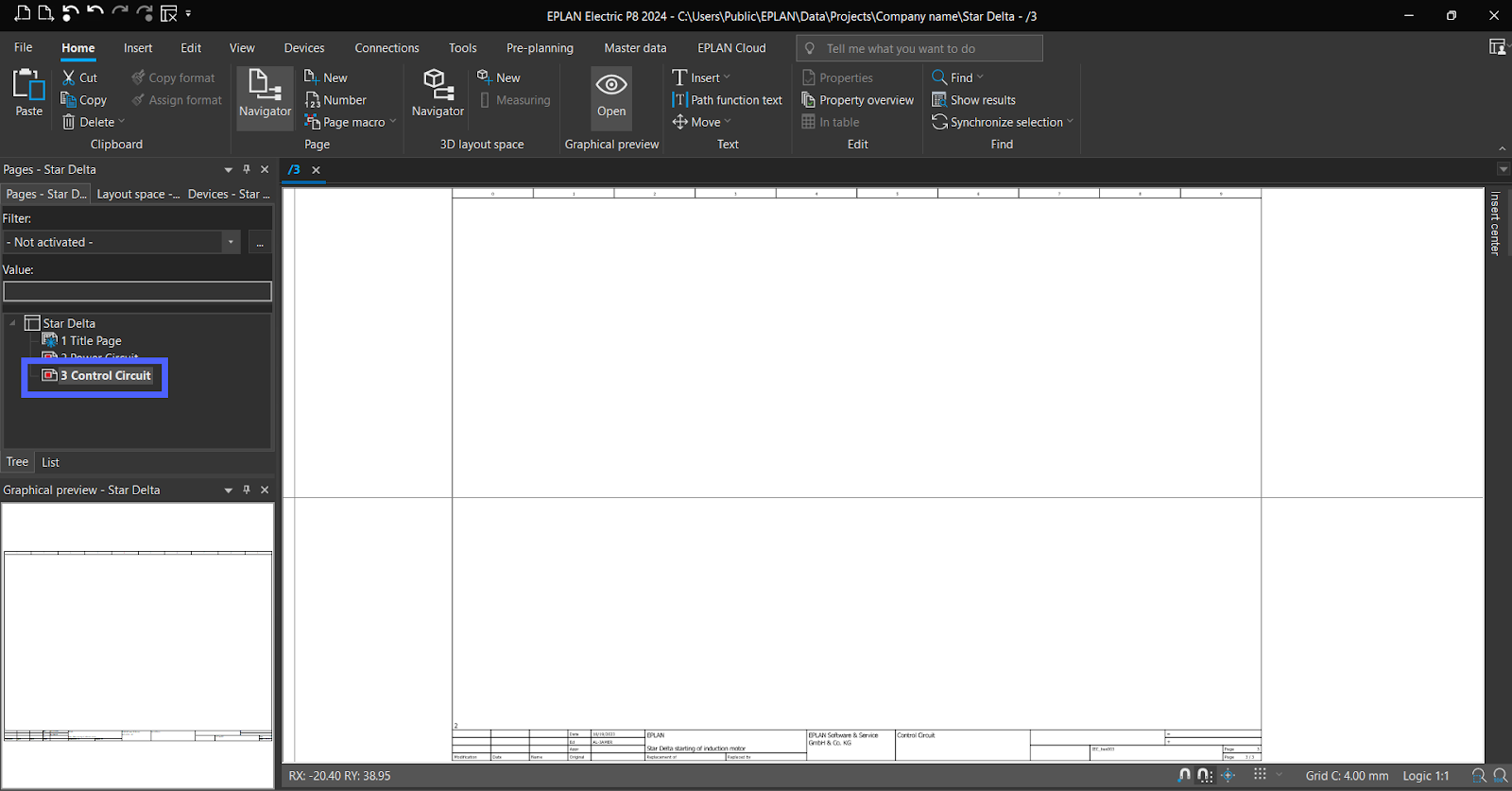Open the File menu
This screenshot has width=1512, height=791.
pos(24,47)
